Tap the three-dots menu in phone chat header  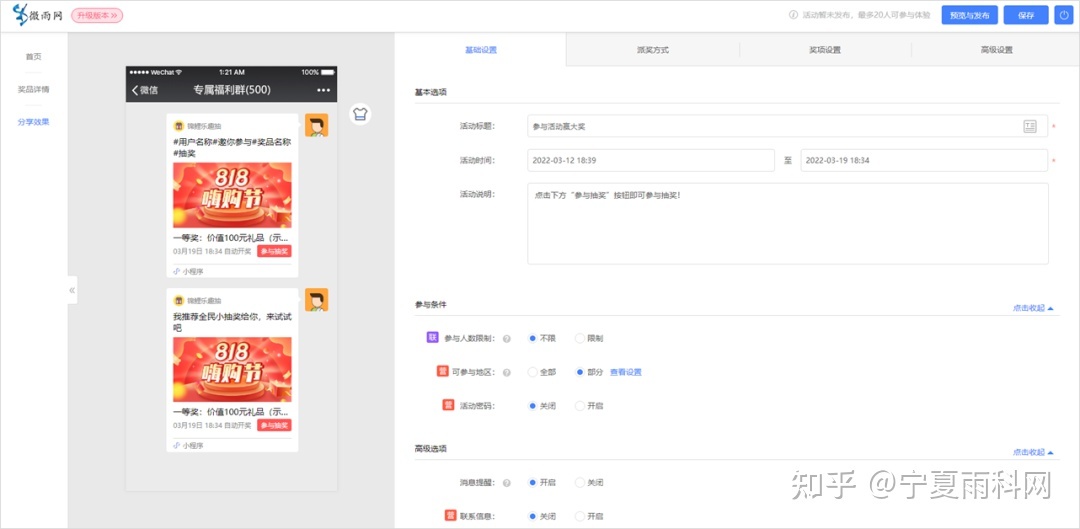(323, 90)
